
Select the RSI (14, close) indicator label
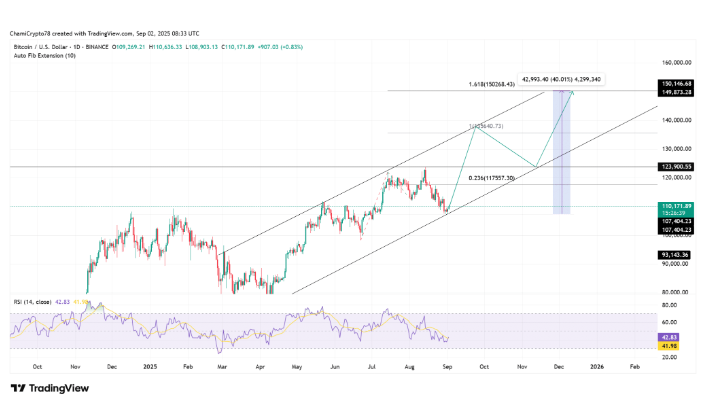point(31,300)
